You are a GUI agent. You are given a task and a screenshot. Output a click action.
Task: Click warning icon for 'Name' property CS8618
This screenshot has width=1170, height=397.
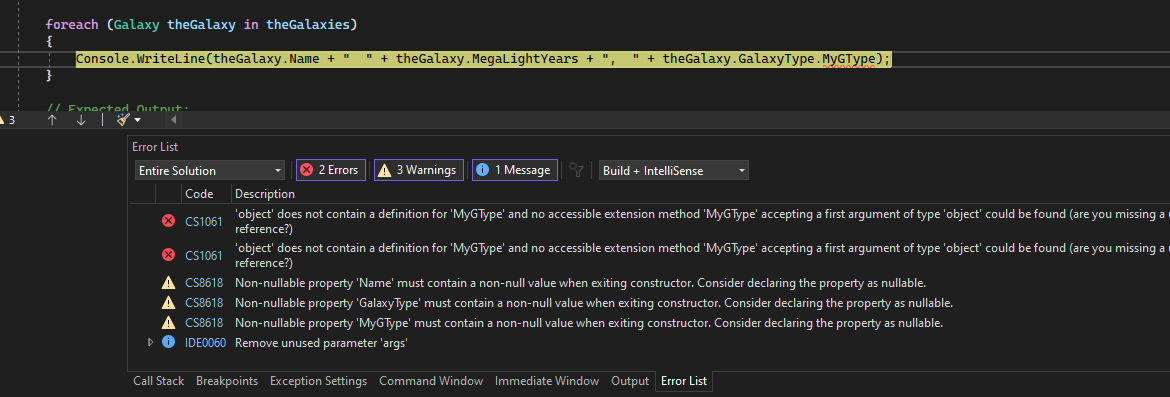pyautogui.click(x=169, y=283)
